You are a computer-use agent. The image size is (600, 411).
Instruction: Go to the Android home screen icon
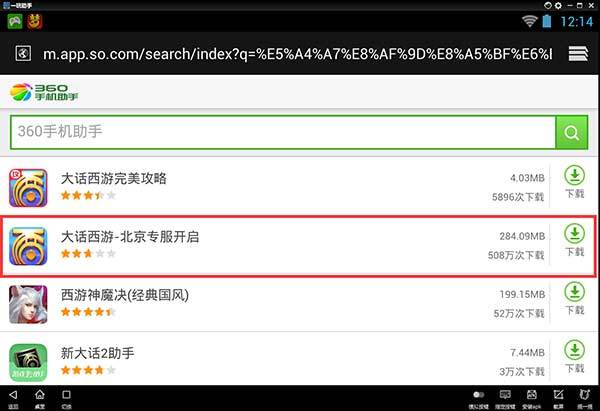pos(40,395)
